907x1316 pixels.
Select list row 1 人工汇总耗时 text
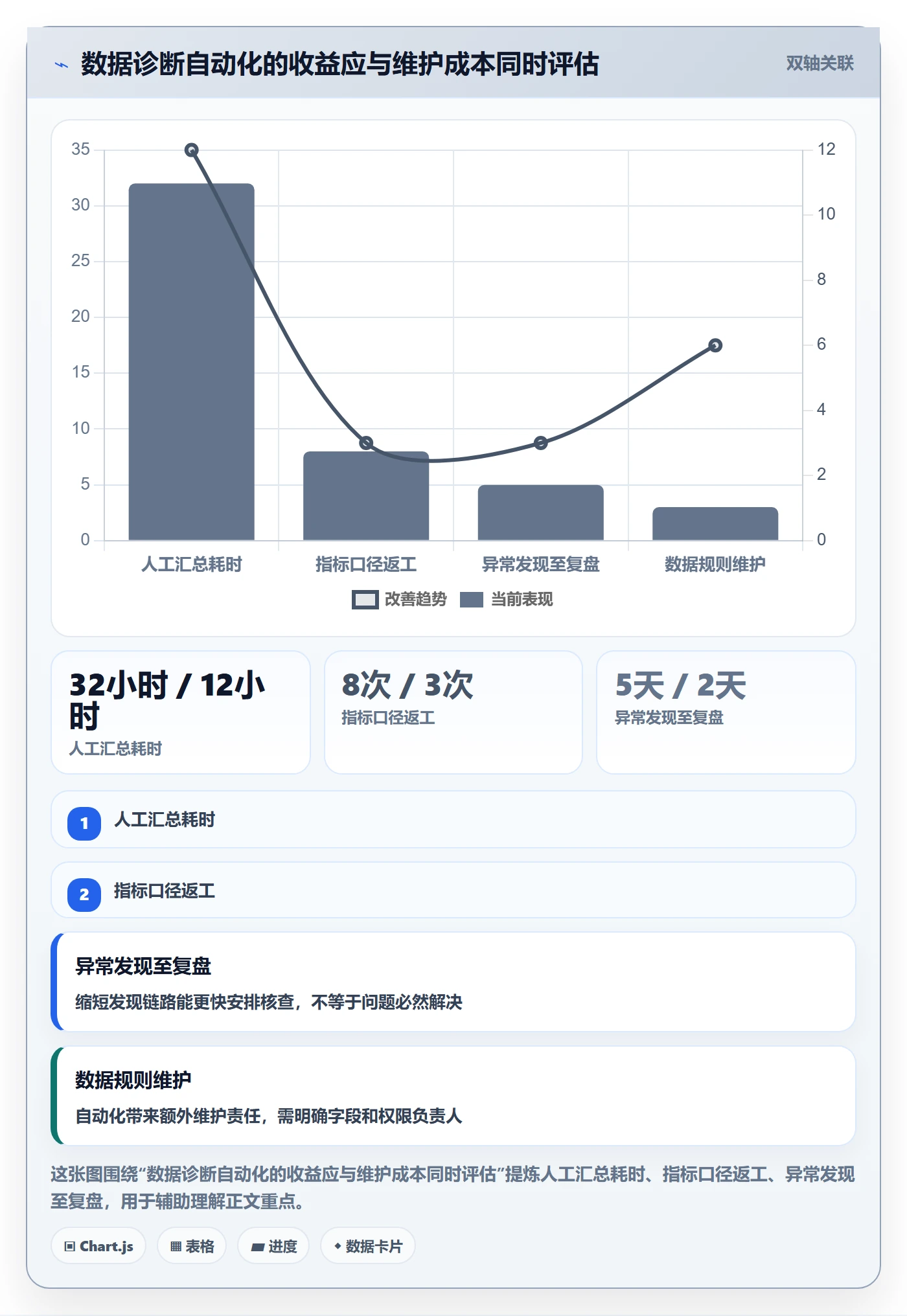click(165, 820)
